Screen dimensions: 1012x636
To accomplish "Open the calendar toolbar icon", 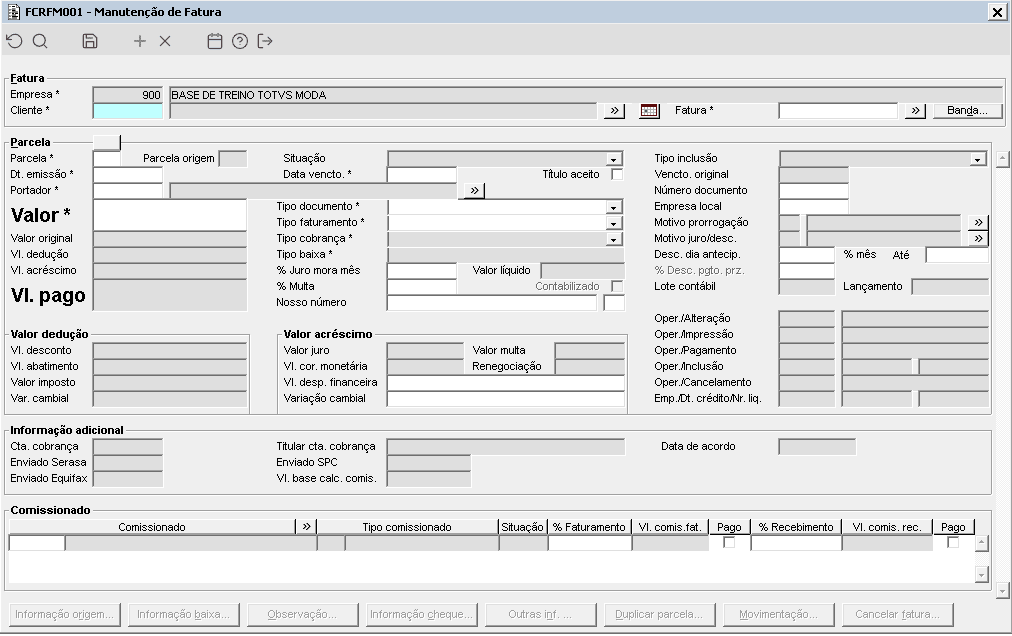I will tap(215, 41).
